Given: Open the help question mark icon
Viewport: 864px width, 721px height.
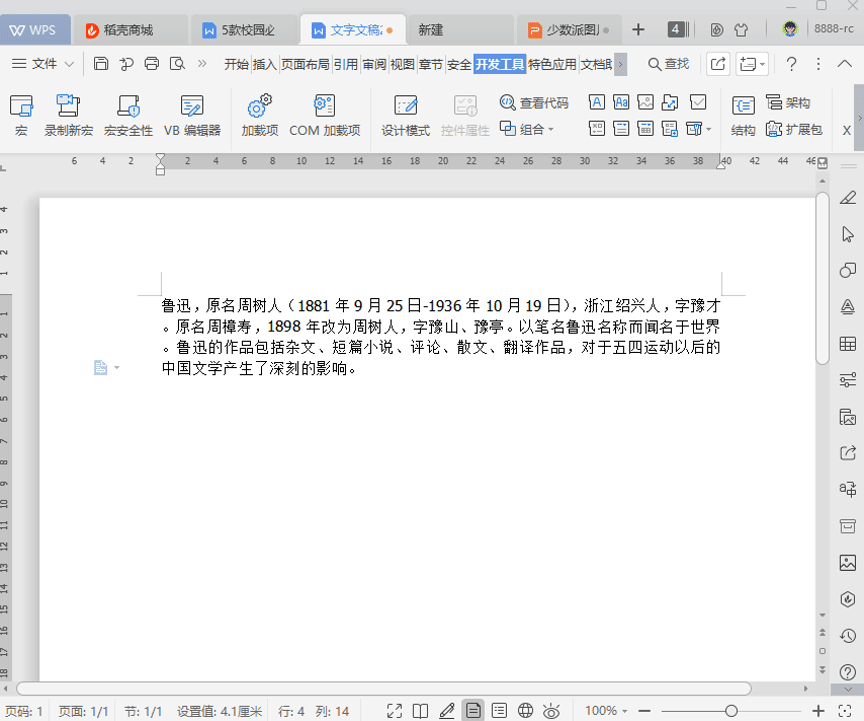Looking at the screenshot, I should (x=791, y=64).
